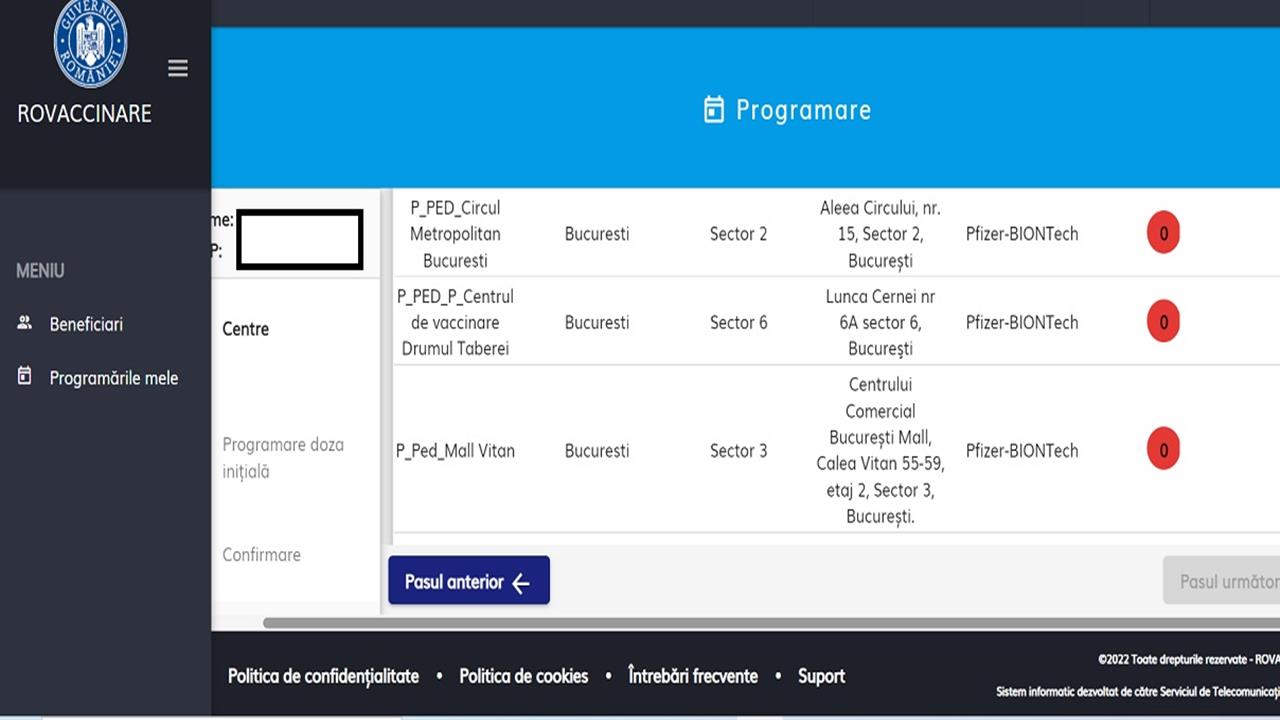The image size is (1280, 720).
Task: Click Pfizer-BIONTech in the Drumul Taberei row
Action: (x=1022, y=323)
